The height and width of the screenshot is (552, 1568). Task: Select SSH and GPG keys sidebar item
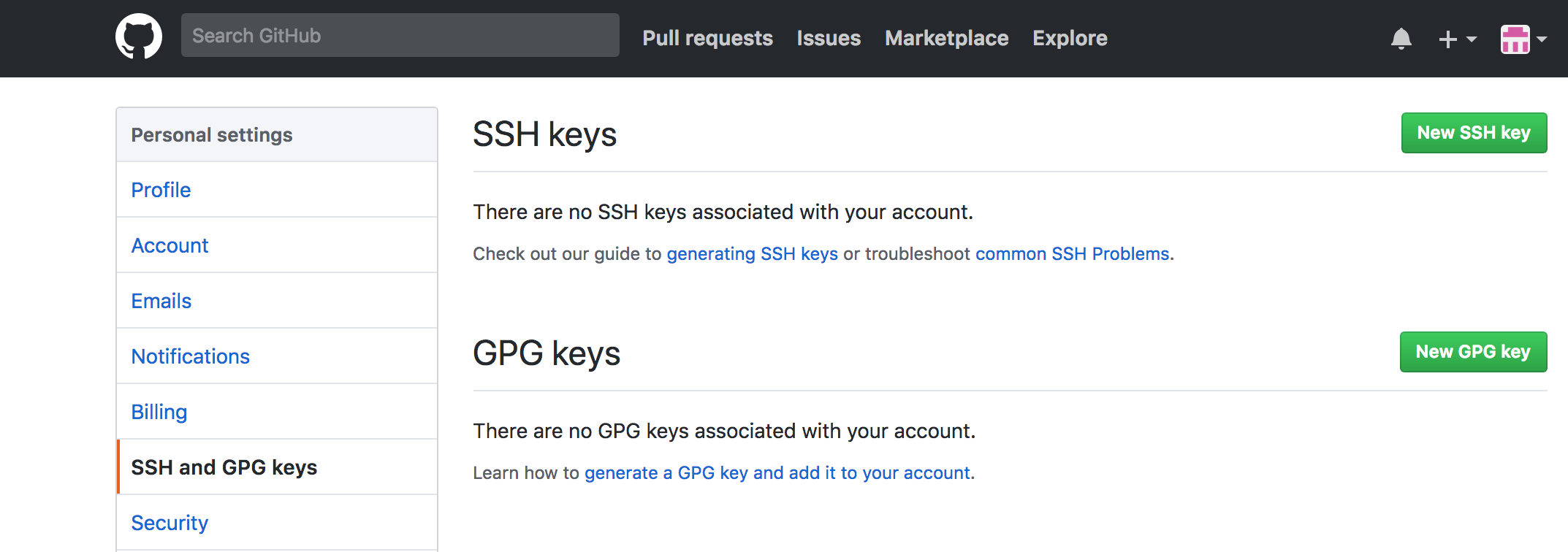pos(277,467)
